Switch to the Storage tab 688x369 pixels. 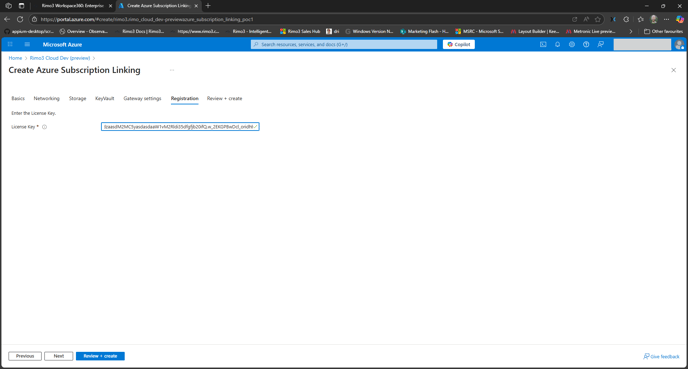(x=77, y=98)
